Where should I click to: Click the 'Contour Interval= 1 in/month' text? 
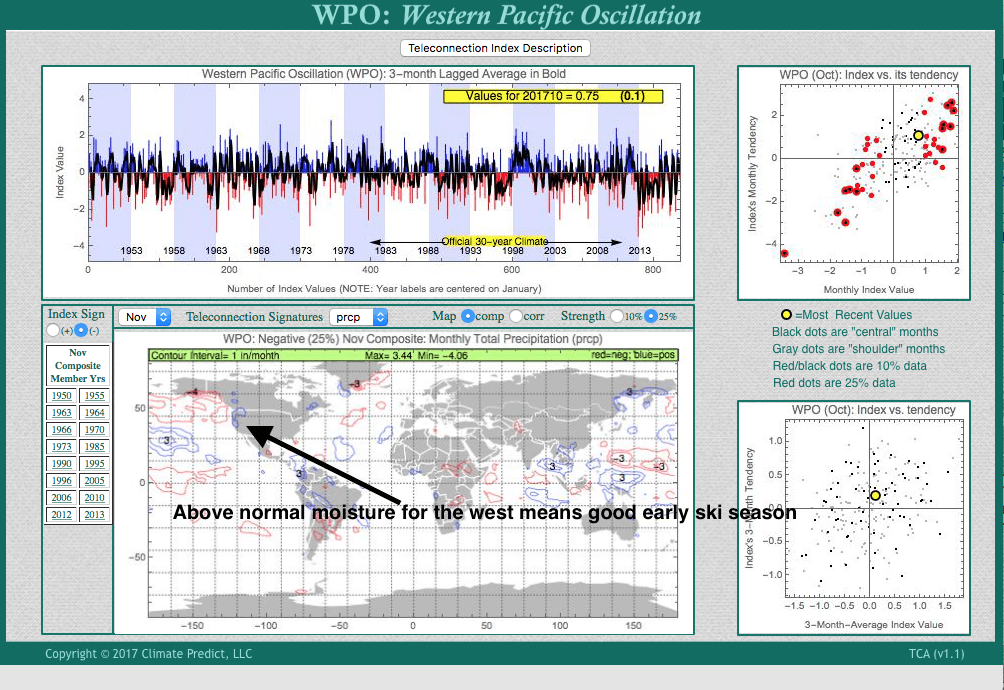click(215, 355)
